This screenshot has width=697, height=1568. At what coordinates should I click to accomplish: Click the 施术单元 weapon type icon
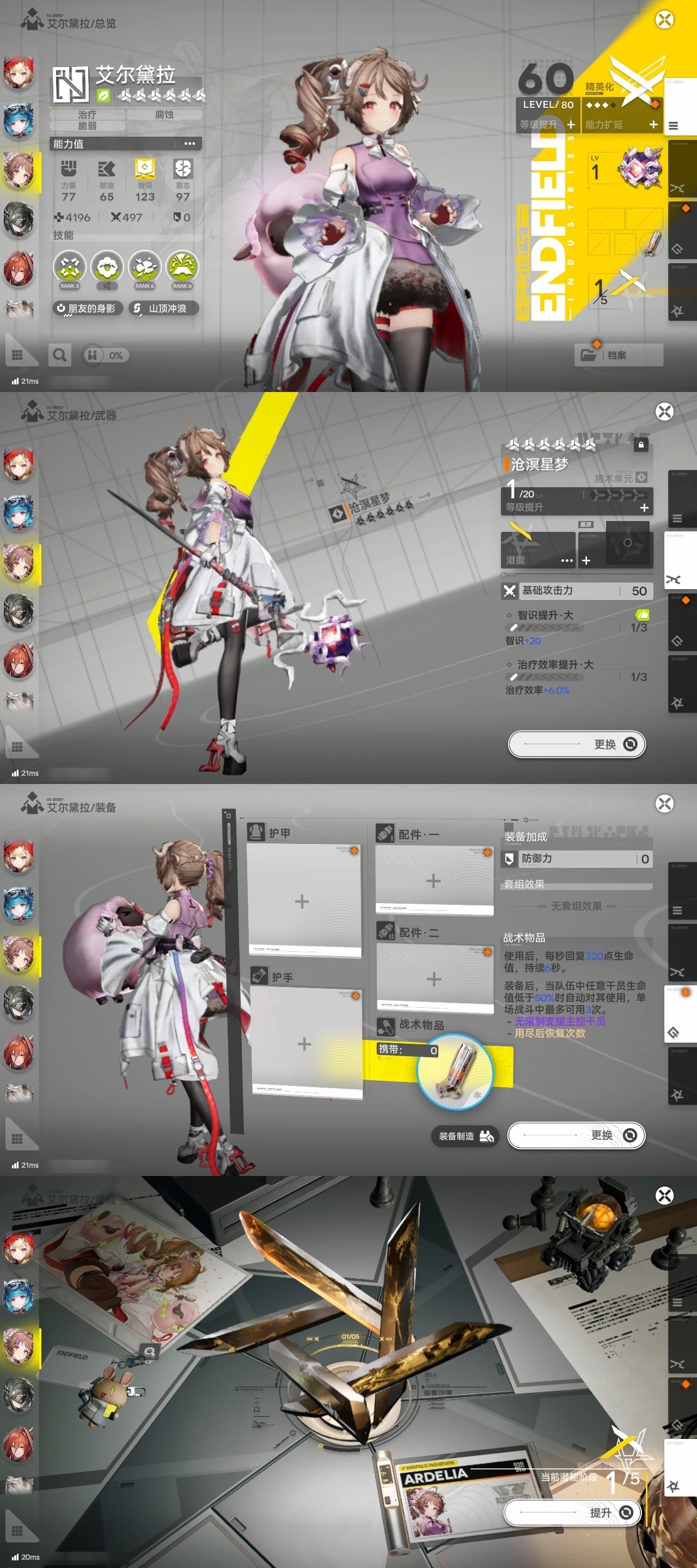point(641,478)
